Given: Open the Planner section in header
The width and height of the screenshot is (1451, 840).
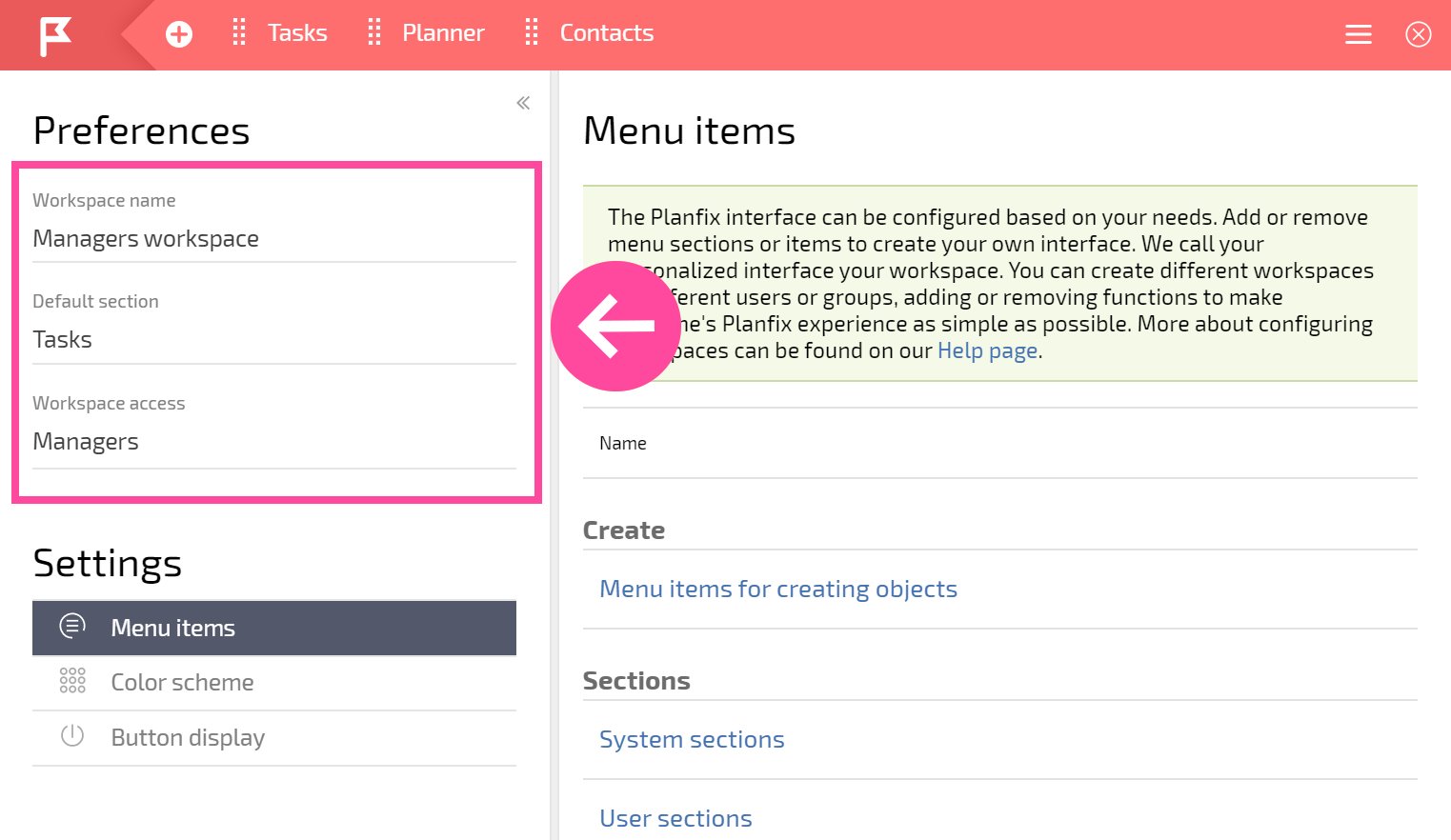Looking at the screenshot, I should [x=443, y=33].
